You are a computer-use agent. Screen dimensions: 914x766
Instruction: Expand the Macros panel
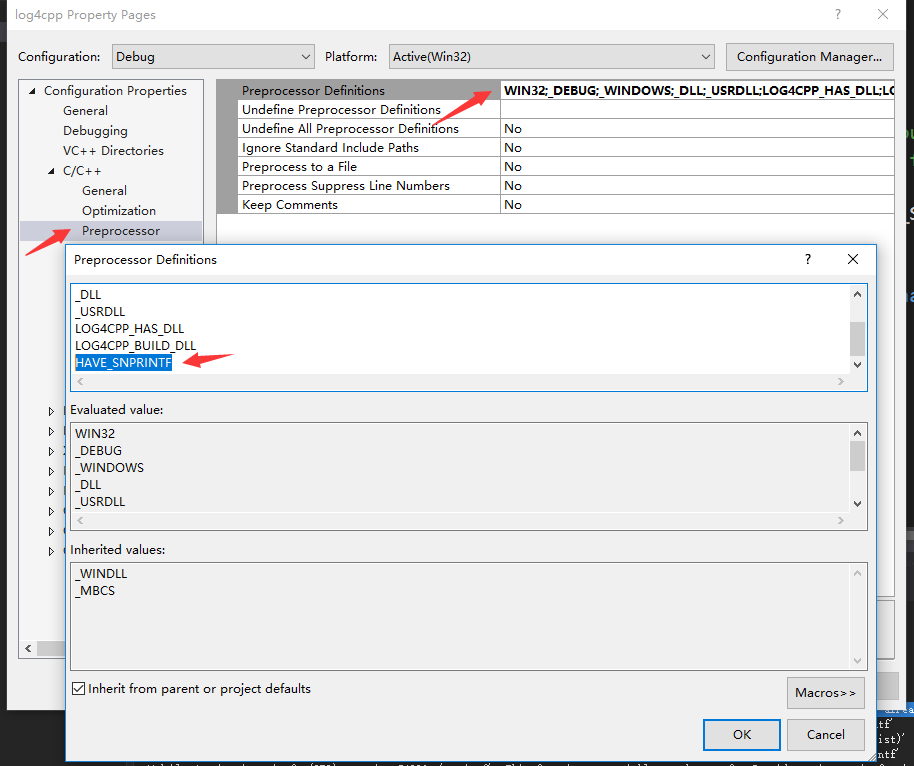[x=825, y=693]
